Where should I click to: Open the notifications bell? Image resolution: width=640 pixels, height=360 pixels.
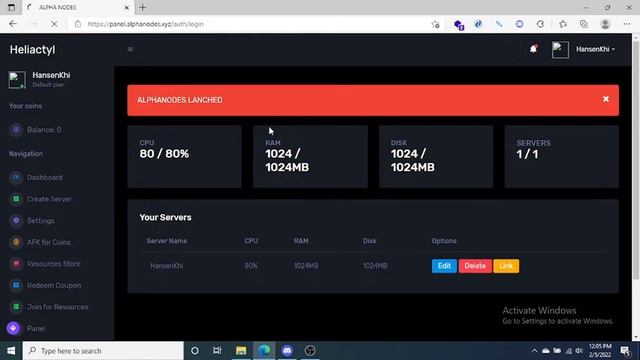[x=533, y=49]
